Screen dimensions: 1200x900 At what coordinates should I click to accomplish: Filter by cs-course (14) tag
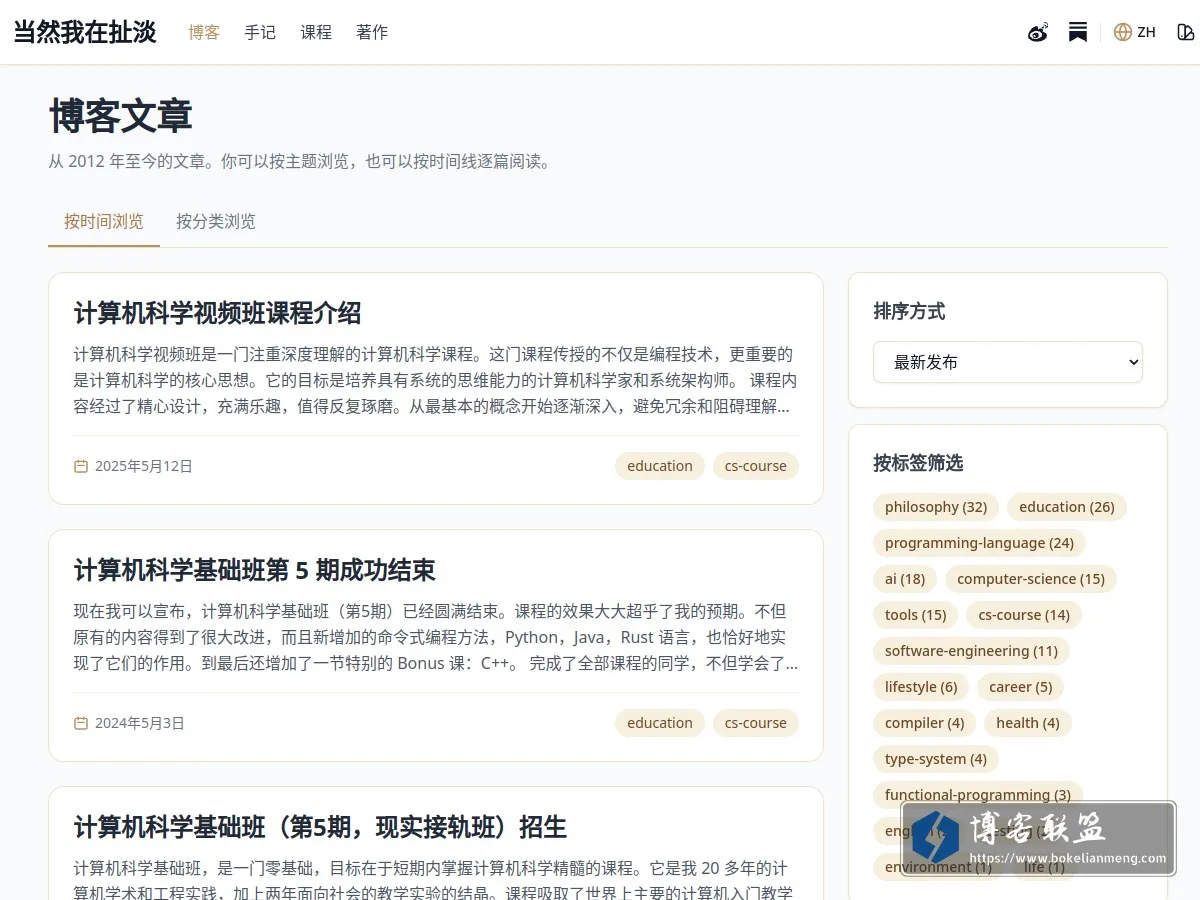coord(1024,615)
